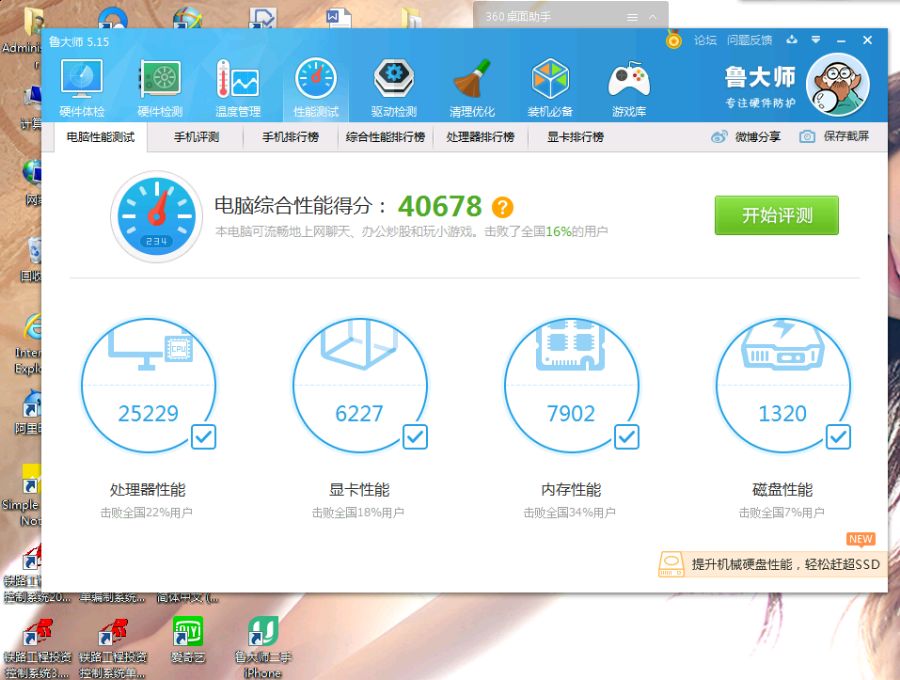Click the overall score 40678

point(440,206)
